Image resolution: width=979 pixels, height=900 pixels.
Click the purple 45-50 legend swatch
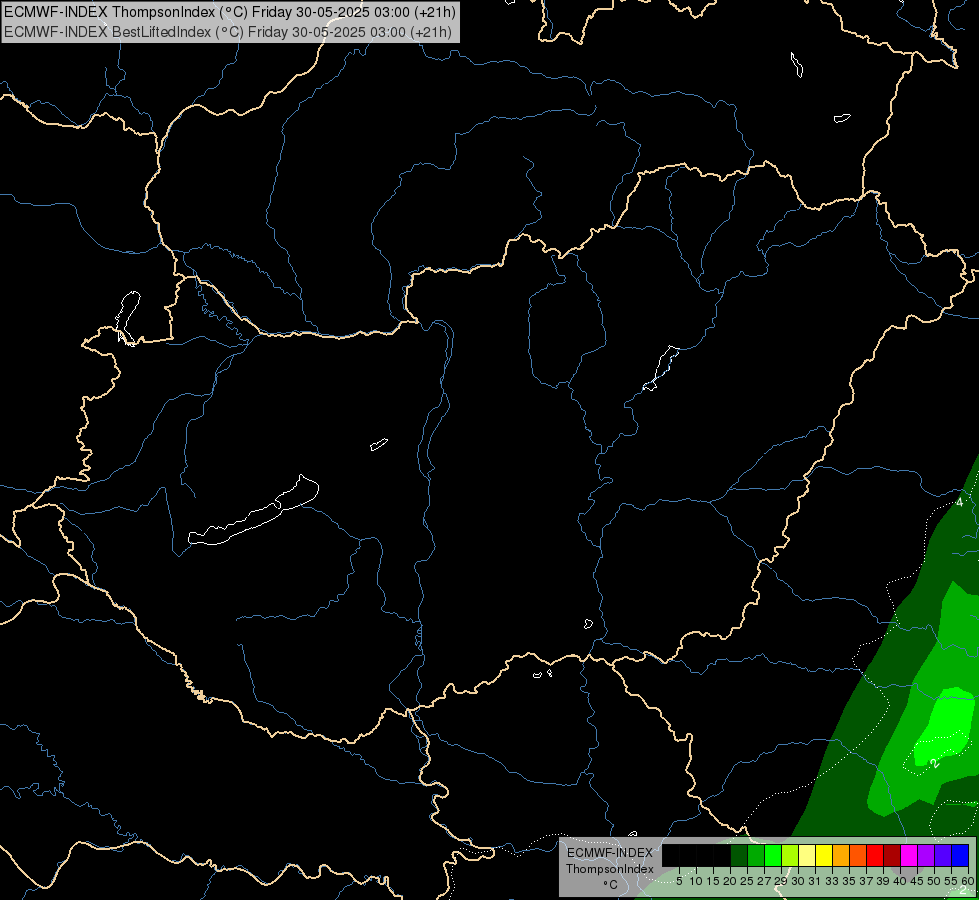pos(926,855)
